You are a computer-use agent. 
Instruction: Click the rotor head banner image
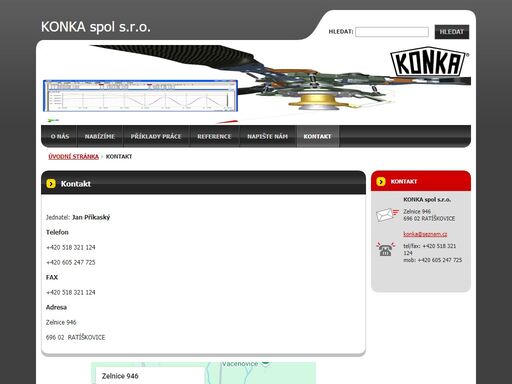(256, 83)
